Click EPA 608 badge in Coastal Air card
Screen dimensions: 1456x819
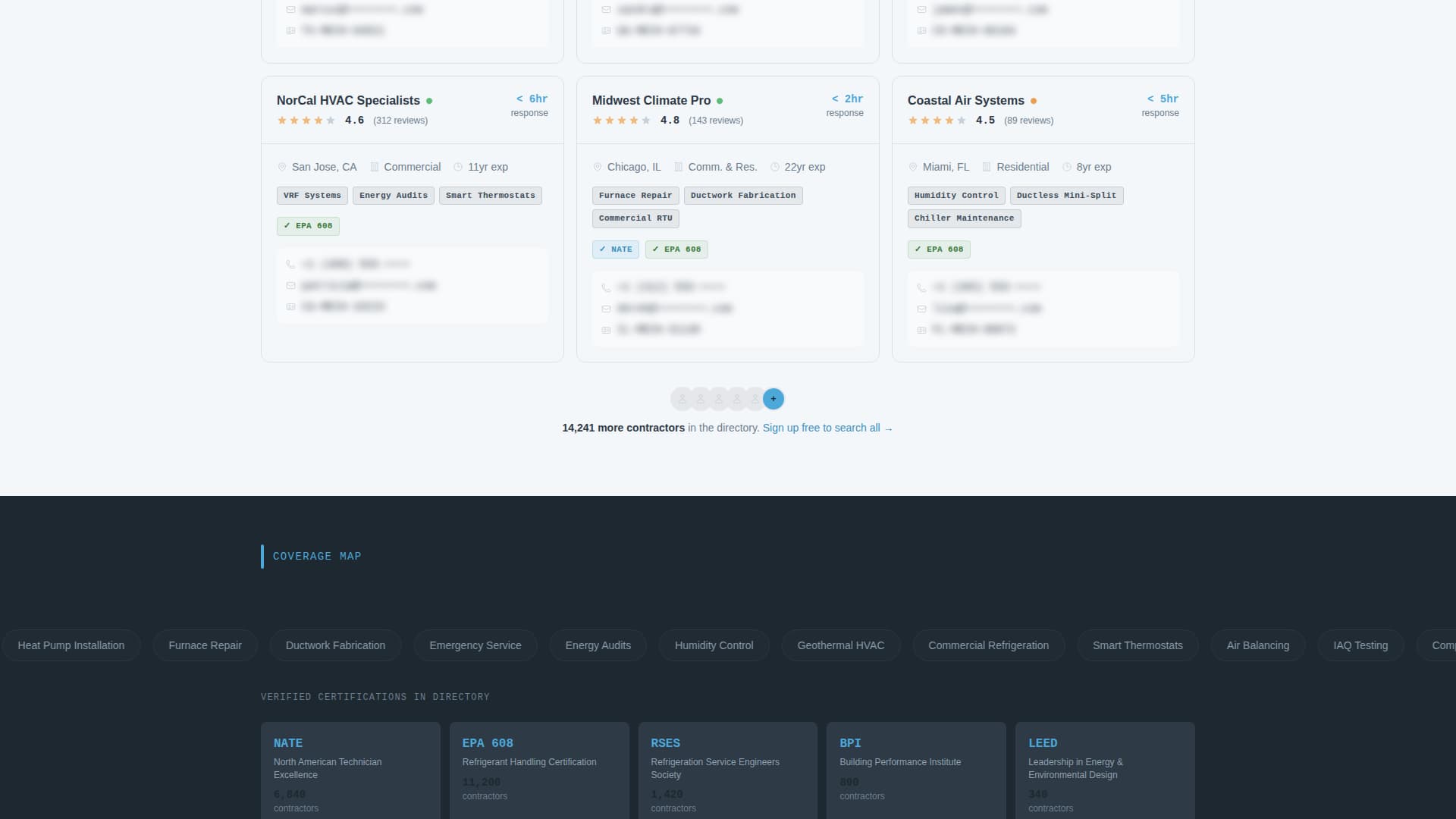[939, 249]
